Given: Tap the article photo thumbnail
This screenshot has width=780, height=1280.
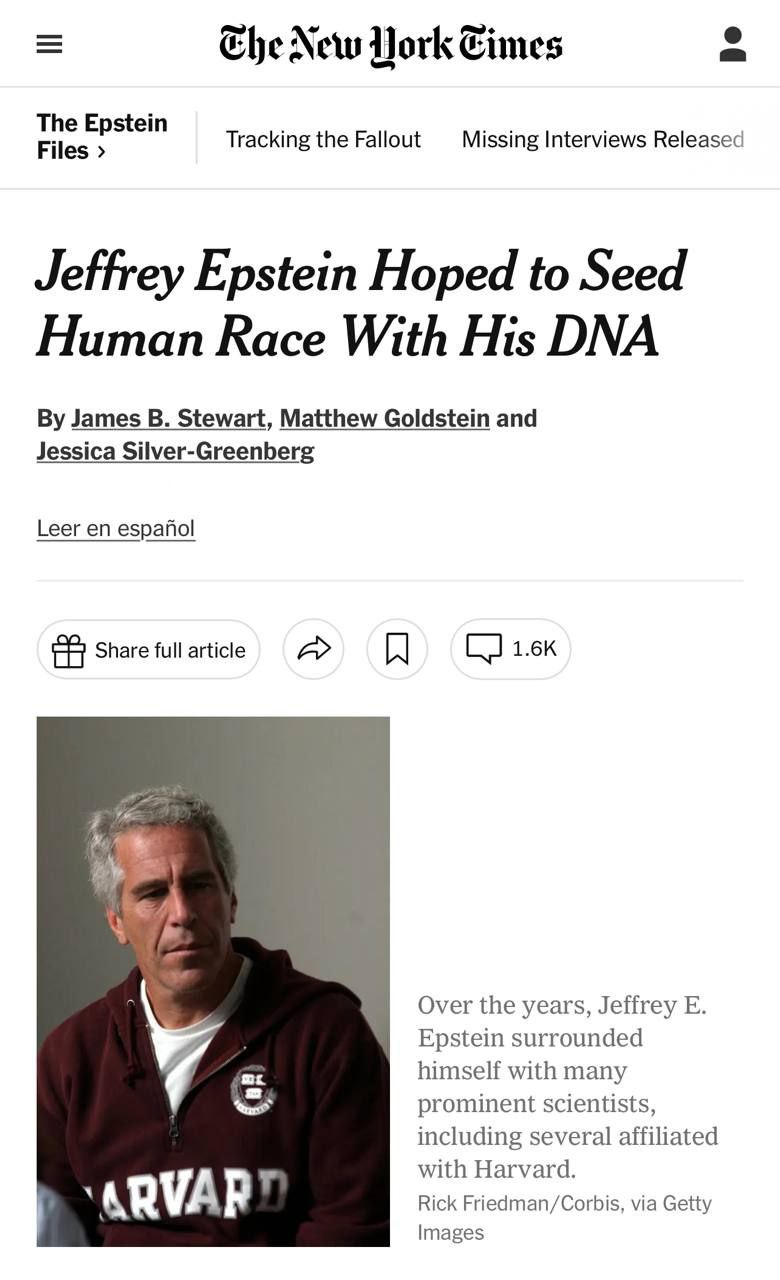Looking at the screenshot, I should pyautogui.click(x=213, y=980).
